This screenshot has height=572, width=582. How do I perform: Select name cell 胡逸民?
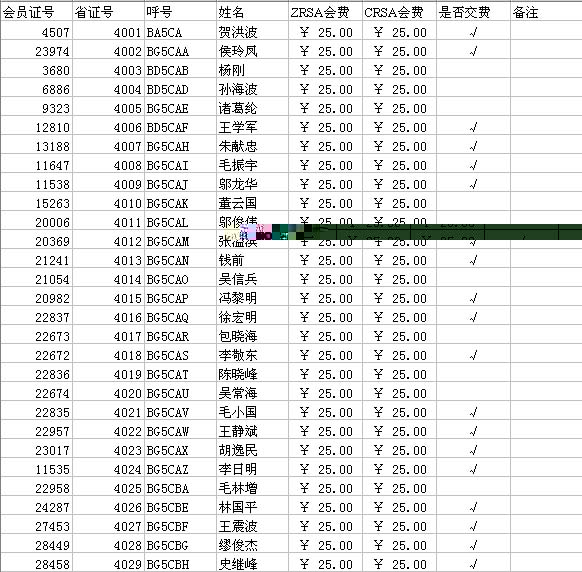coord(252,448)
